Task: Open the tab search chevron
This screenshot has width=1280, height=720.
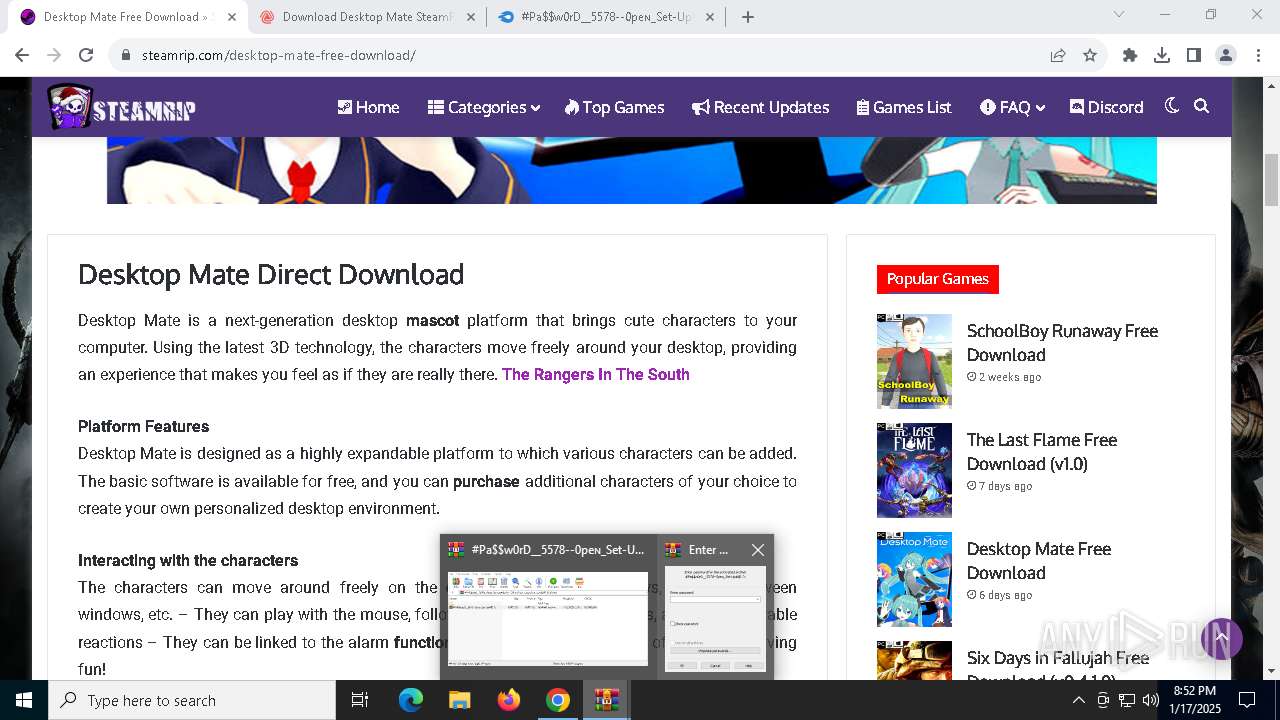Action: [1119, 15]
